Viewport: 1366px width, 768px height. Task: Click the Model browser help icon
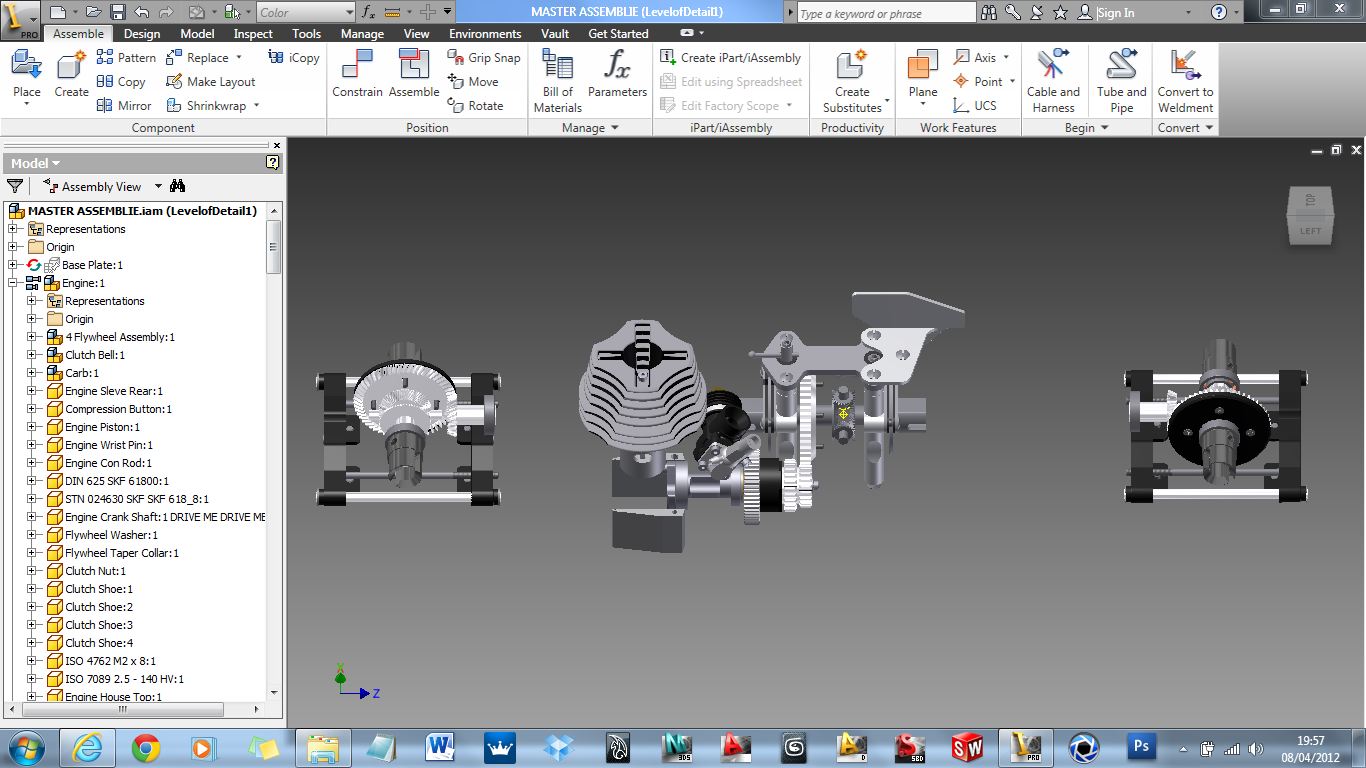coord(273,162)
